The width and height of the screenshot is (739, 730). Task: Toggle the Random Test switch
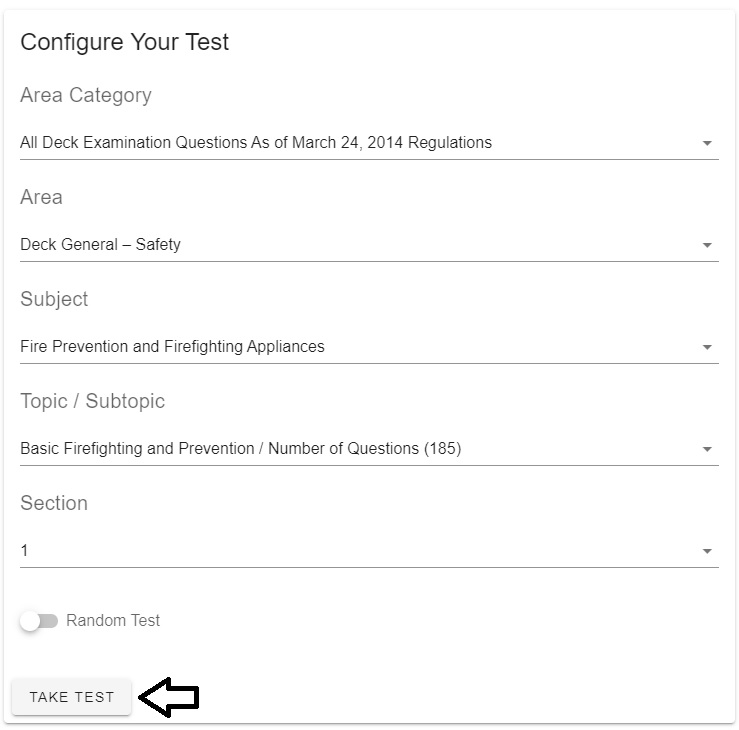coord(39,621)
